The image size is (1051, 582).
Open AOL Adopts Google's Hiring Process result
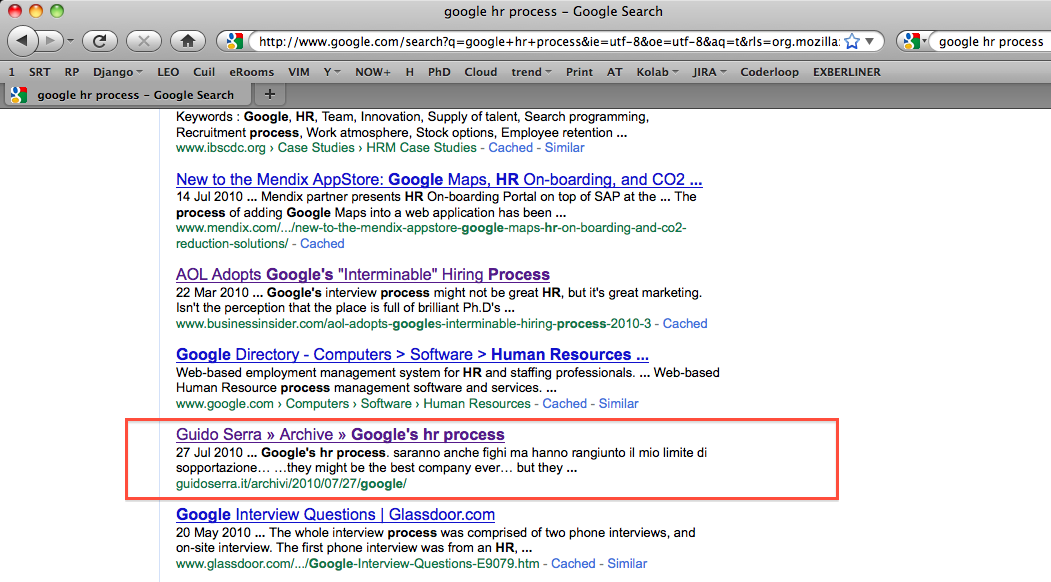(x=362, y=274)
